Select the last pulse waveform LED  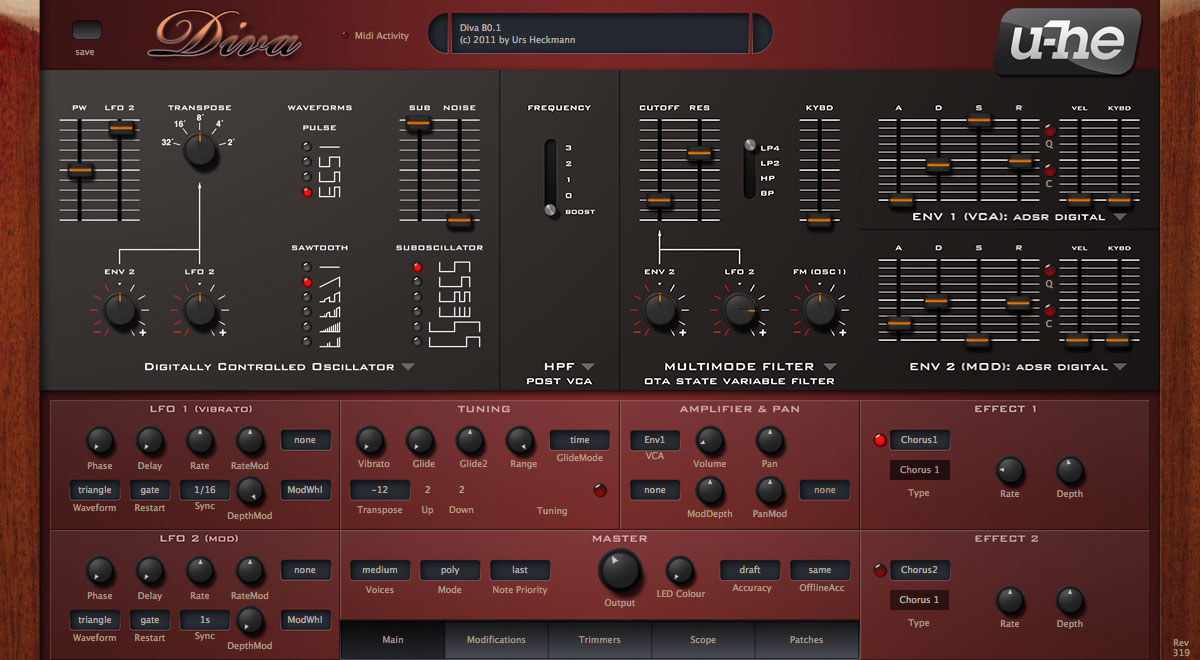coord(307,192)
